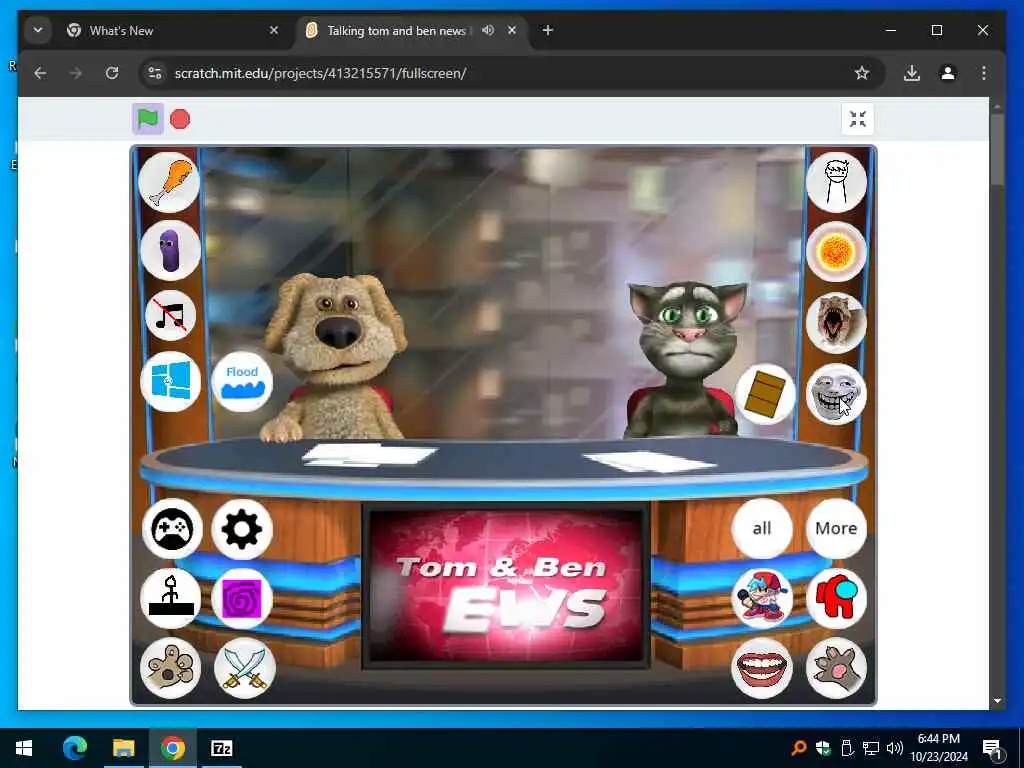1024x768 pixels.
Task: Open the taskbar clock showing 6:44 PM
Action: point(938,748)
